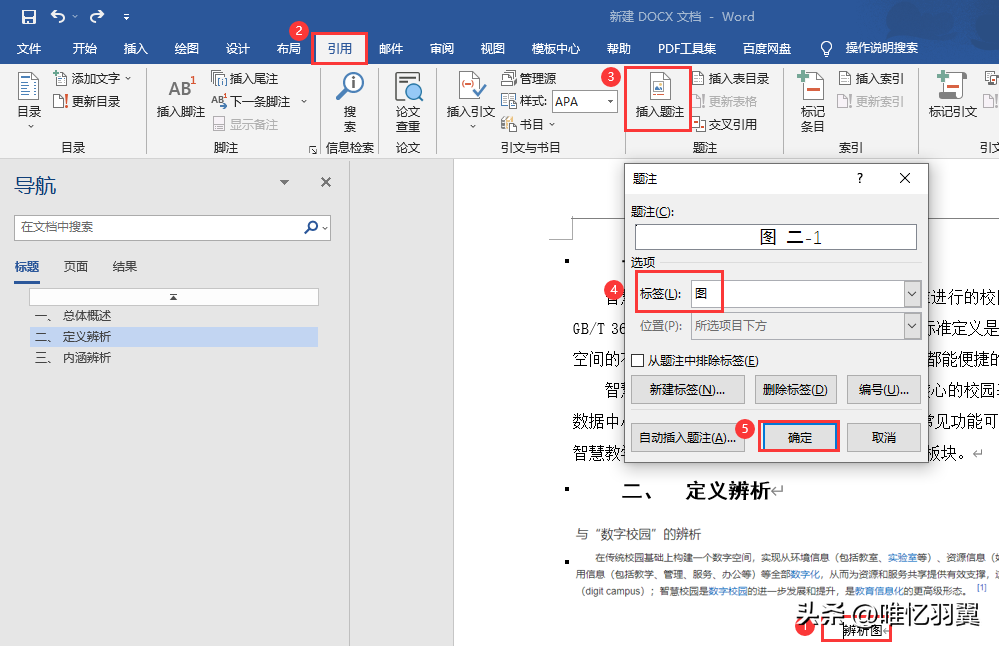The width and height of the screenshot is (999, 646).
Task: Click 标记条目 index entry button
Action: 812,102
